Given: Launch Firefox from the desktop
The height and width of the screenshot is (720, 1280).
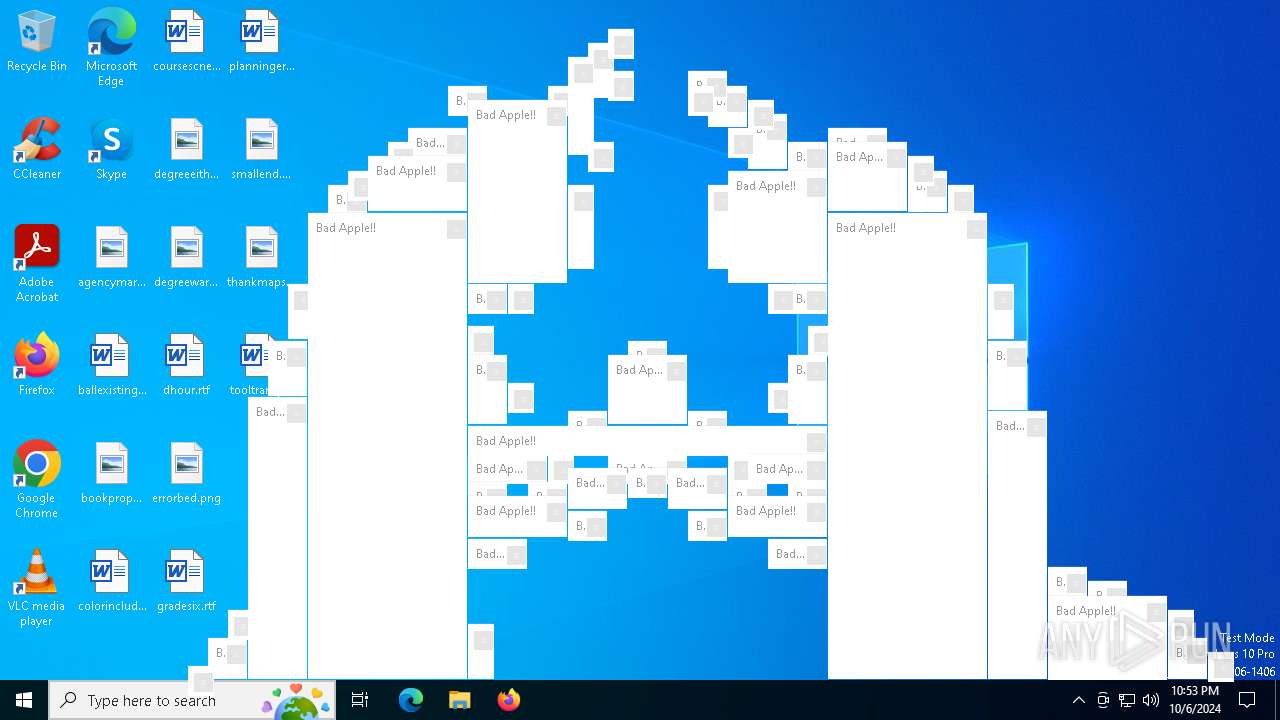Looking at the screenshot, I should pos(37,366).
